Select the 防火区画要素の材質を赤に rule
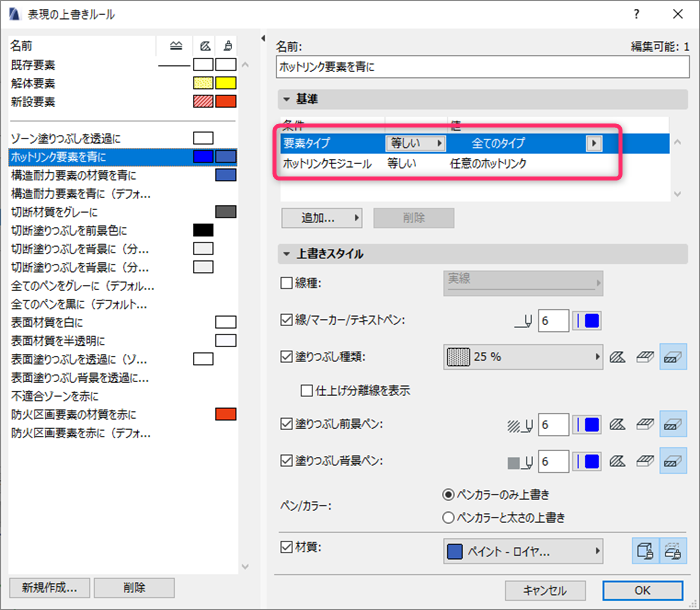 point(123,414)
